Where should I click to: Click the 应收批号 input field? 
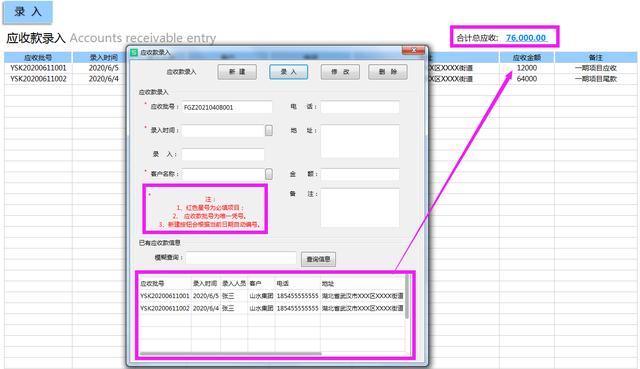point(227,107)
